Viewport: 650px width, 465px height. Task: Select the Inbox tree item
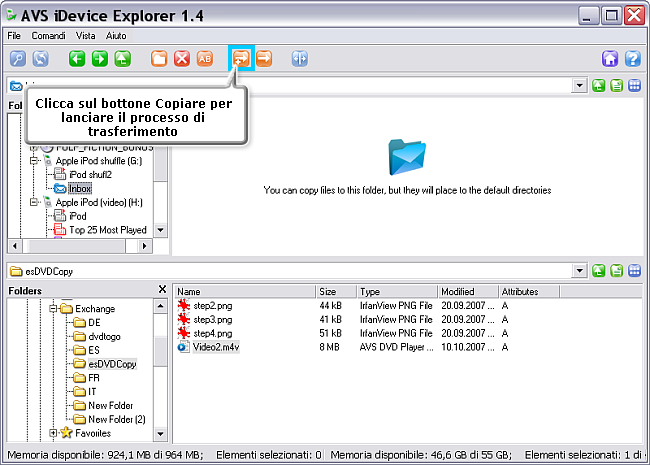80,189
